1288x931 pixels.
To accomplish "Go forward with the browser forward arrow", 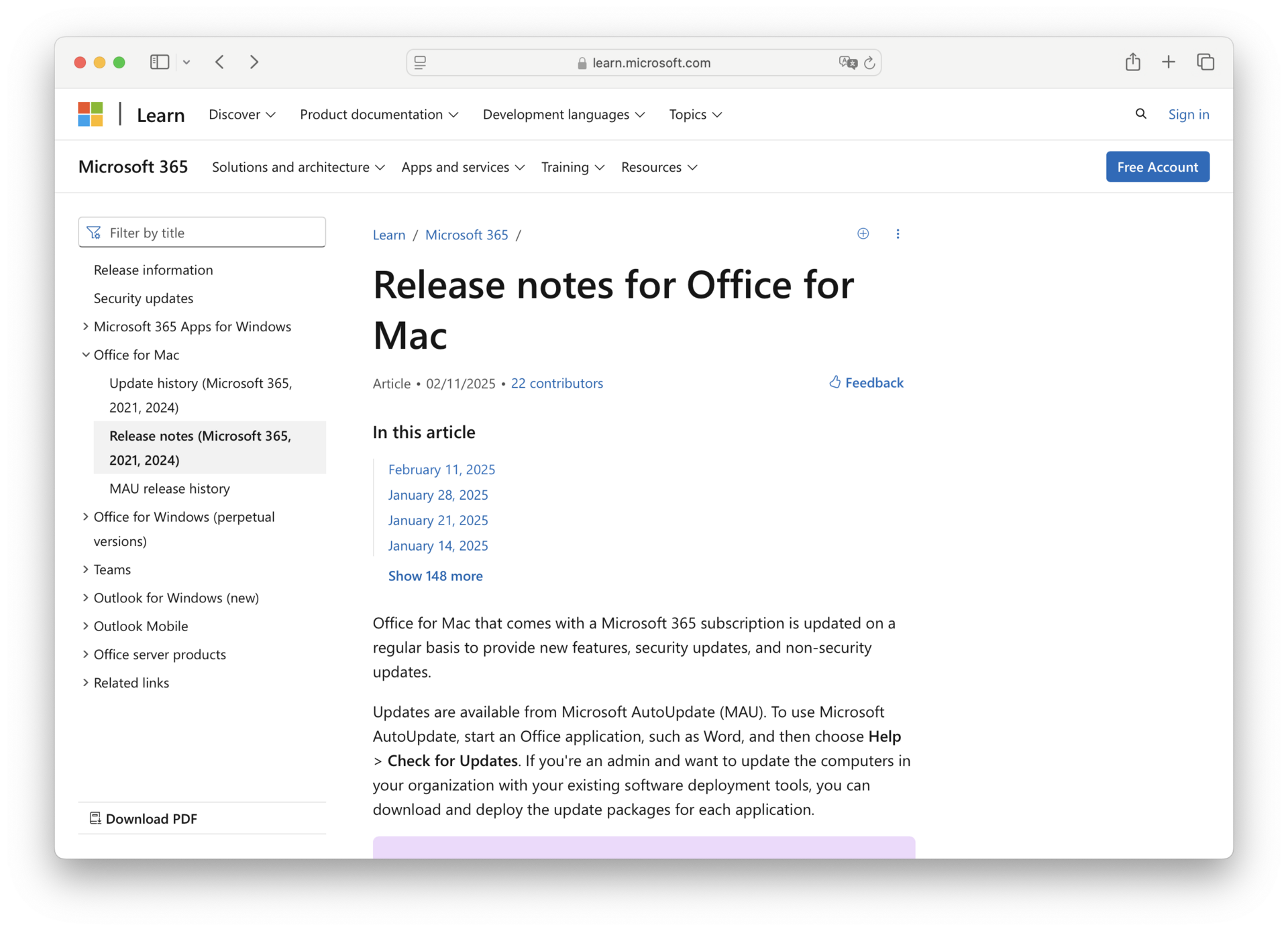I will click(x=254, y=62).
